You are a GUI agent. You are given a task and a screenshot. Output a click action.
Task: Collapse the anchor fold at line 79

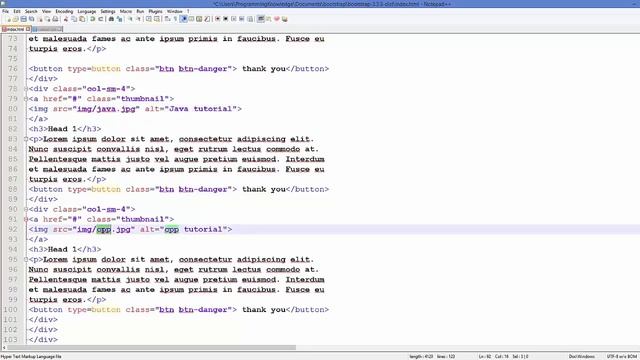(x=26, y=99)
